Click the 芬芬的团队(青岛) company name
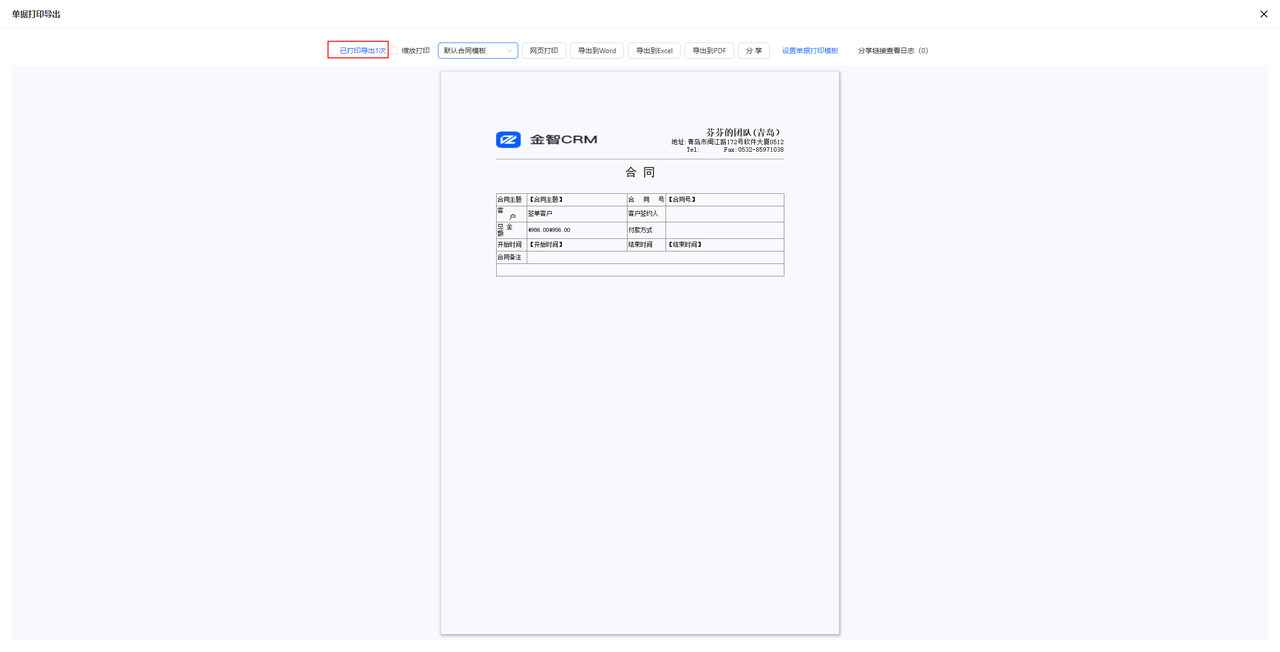This screenshot has height=652, width=1280. (743, 132)
